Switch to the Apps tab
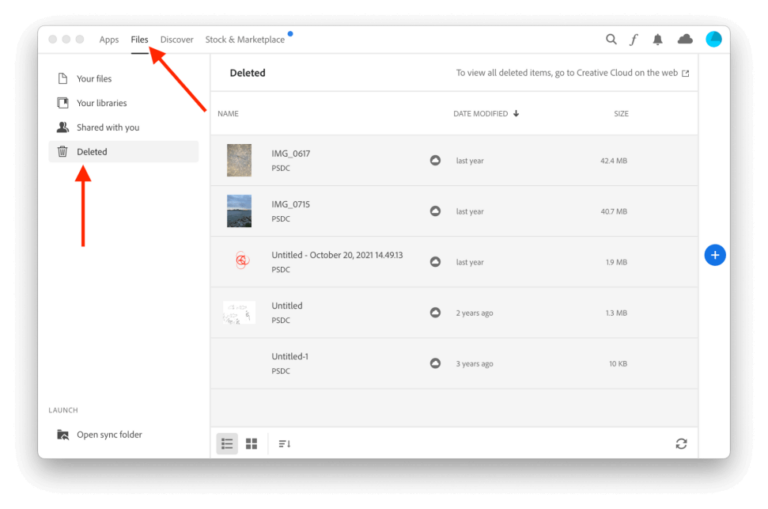This screenshot has width=768, height=509. click(x=109, y=40)
